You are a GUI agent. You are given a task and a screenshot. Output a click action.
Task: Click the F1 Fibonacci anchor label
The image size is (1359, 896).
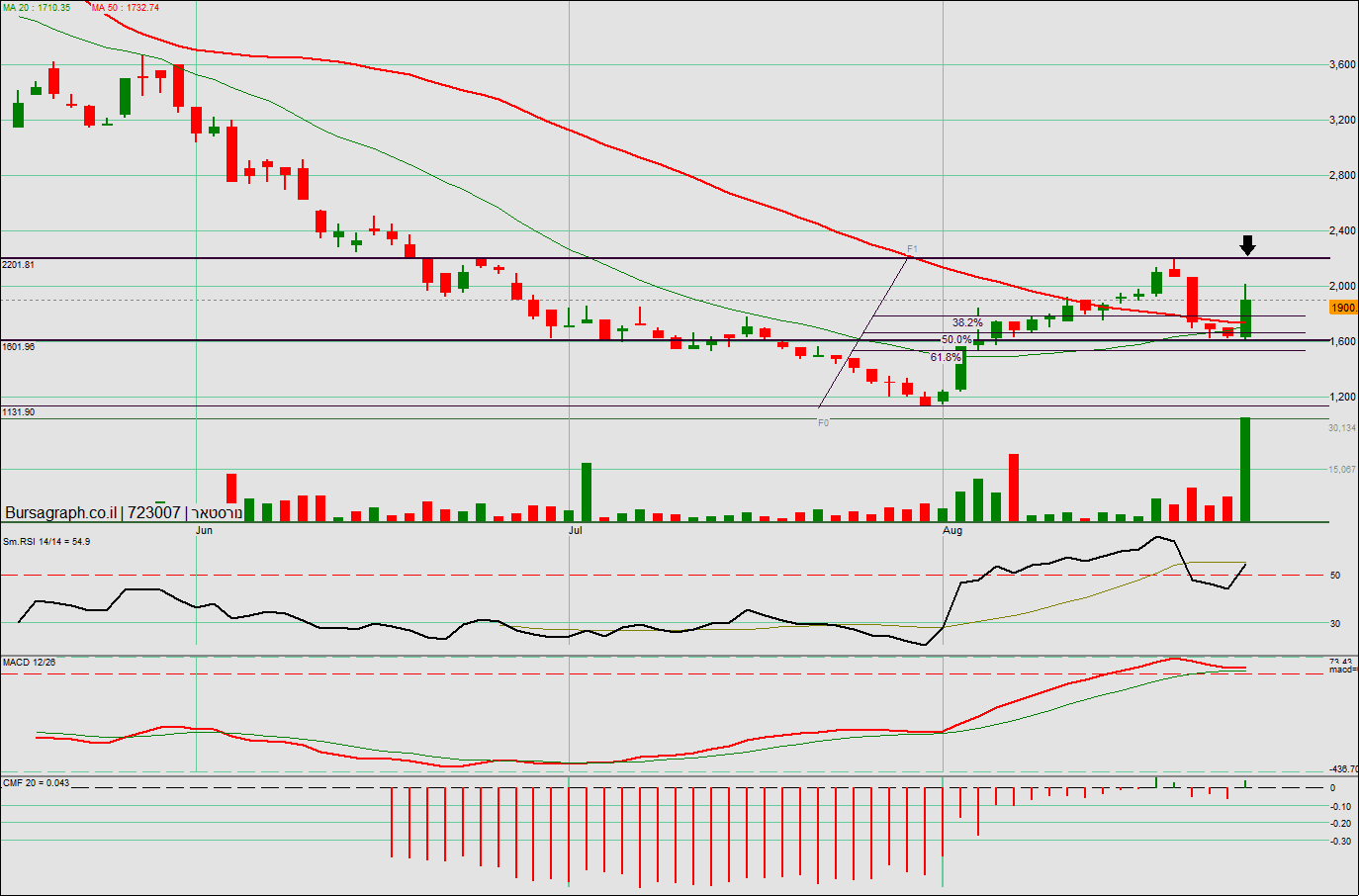tap(912, 249)
